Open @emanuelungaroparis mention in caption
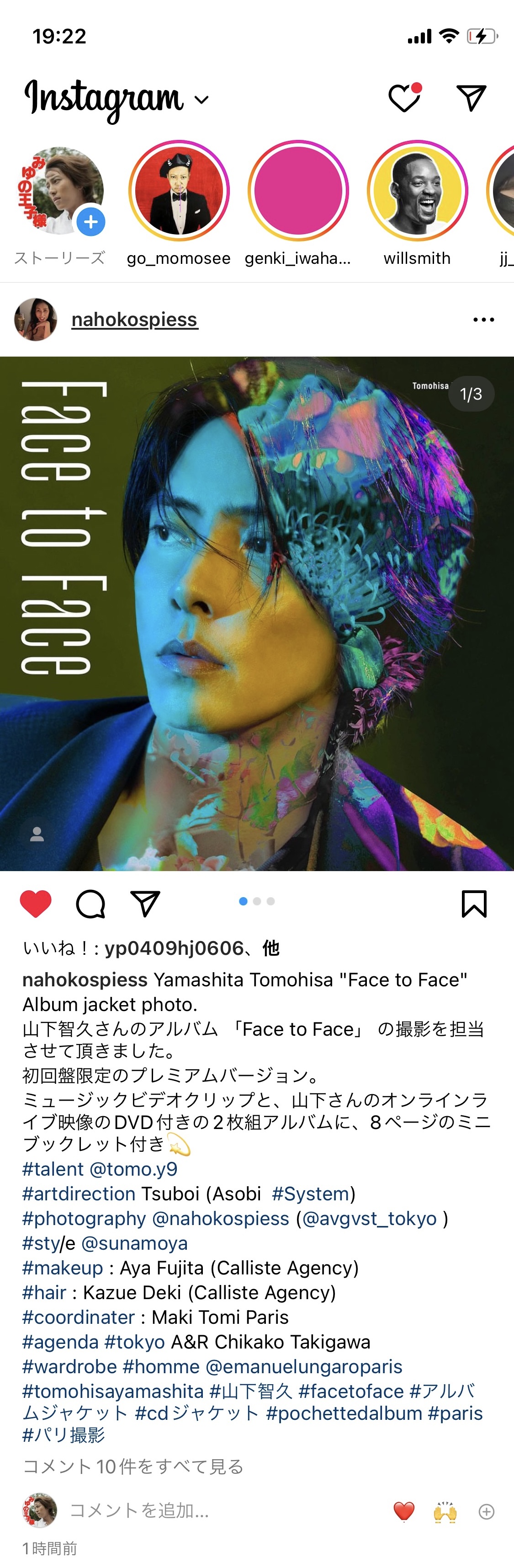 tap(304, 1366)
